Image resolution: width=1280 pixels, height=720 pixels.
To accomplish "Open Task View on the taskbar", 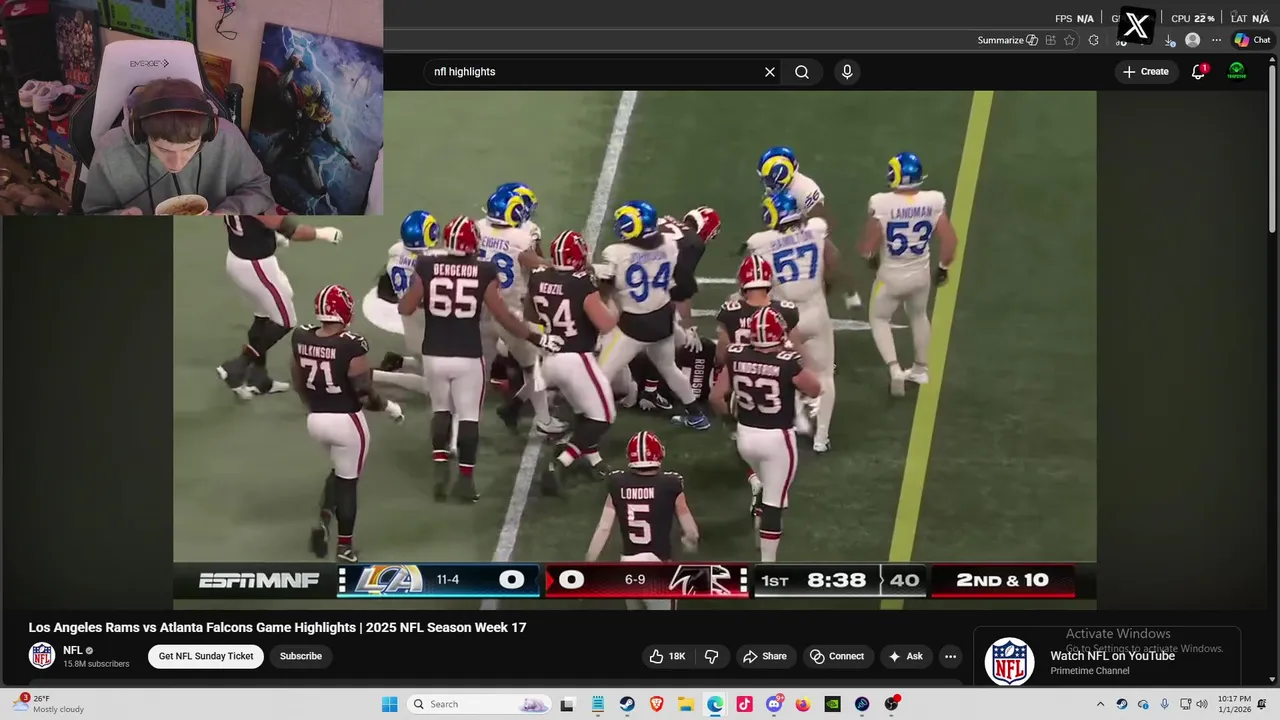I will point(567,704).
